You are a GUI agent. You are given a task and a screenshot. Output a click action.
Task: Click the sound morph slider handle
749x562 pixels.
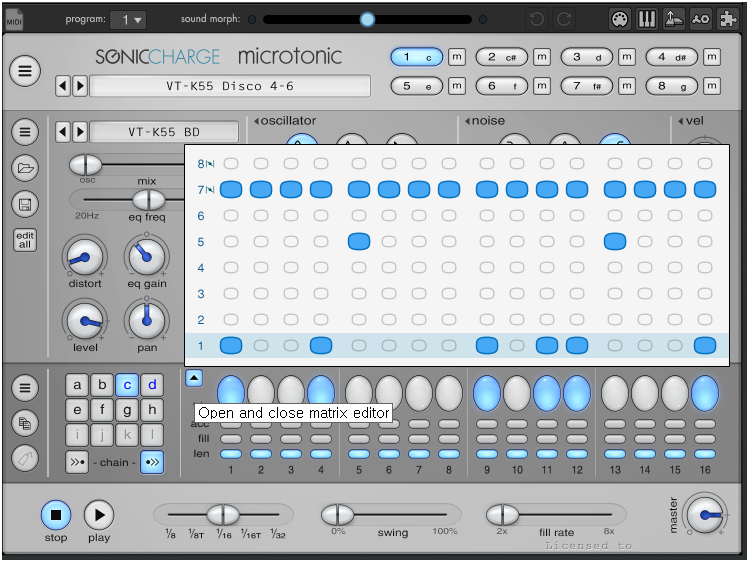click(367, 19)
